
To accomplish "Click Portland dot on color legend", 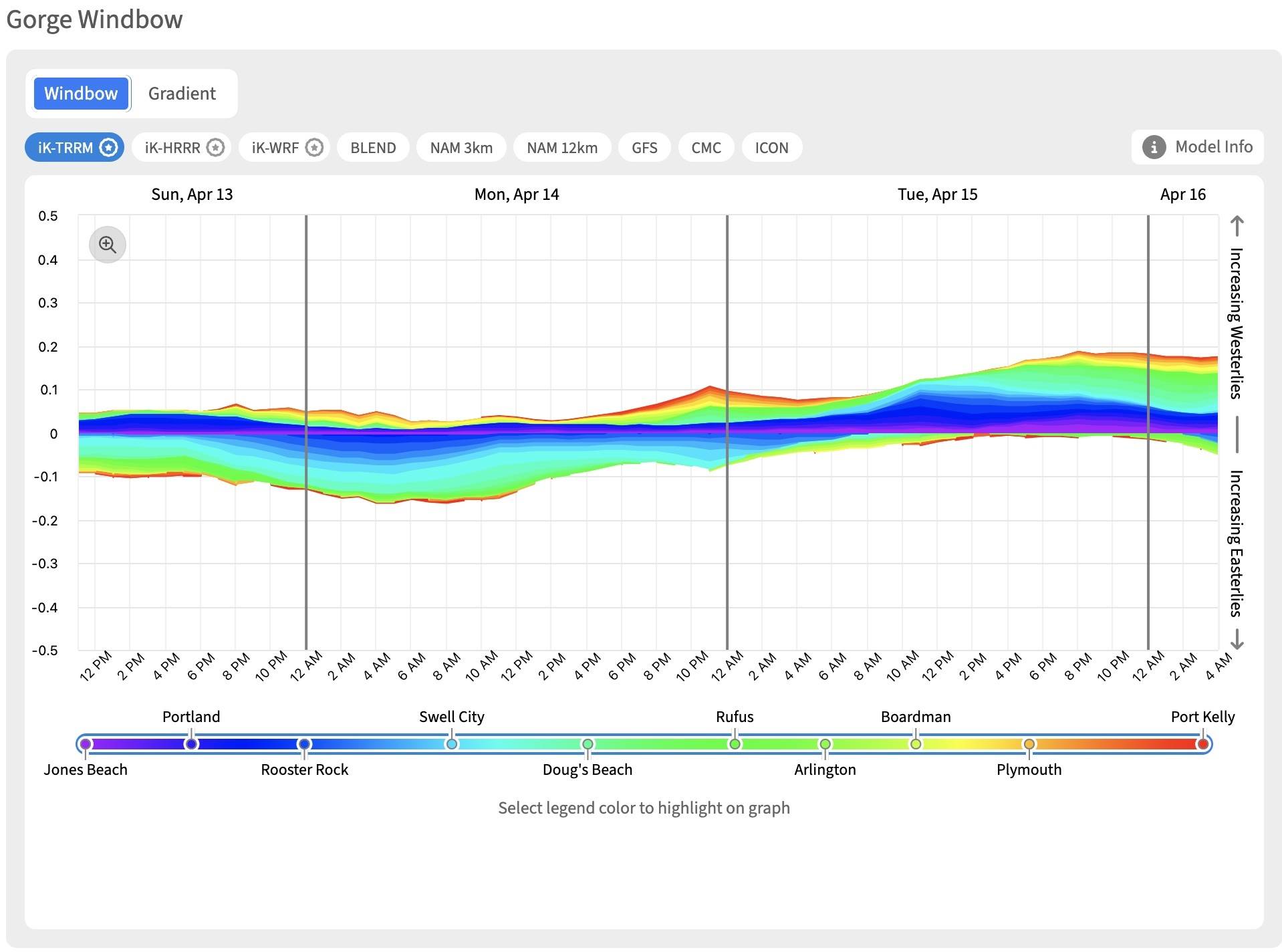I will pyautogui.click(x=191, y=744).
